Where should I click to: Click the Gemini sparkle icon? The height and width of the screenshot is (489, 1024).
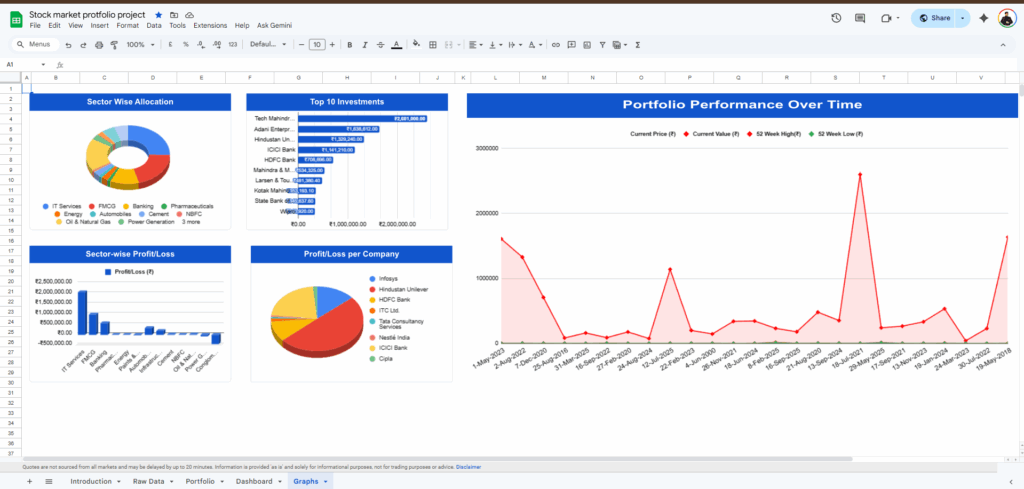click(x=984, y=18)
